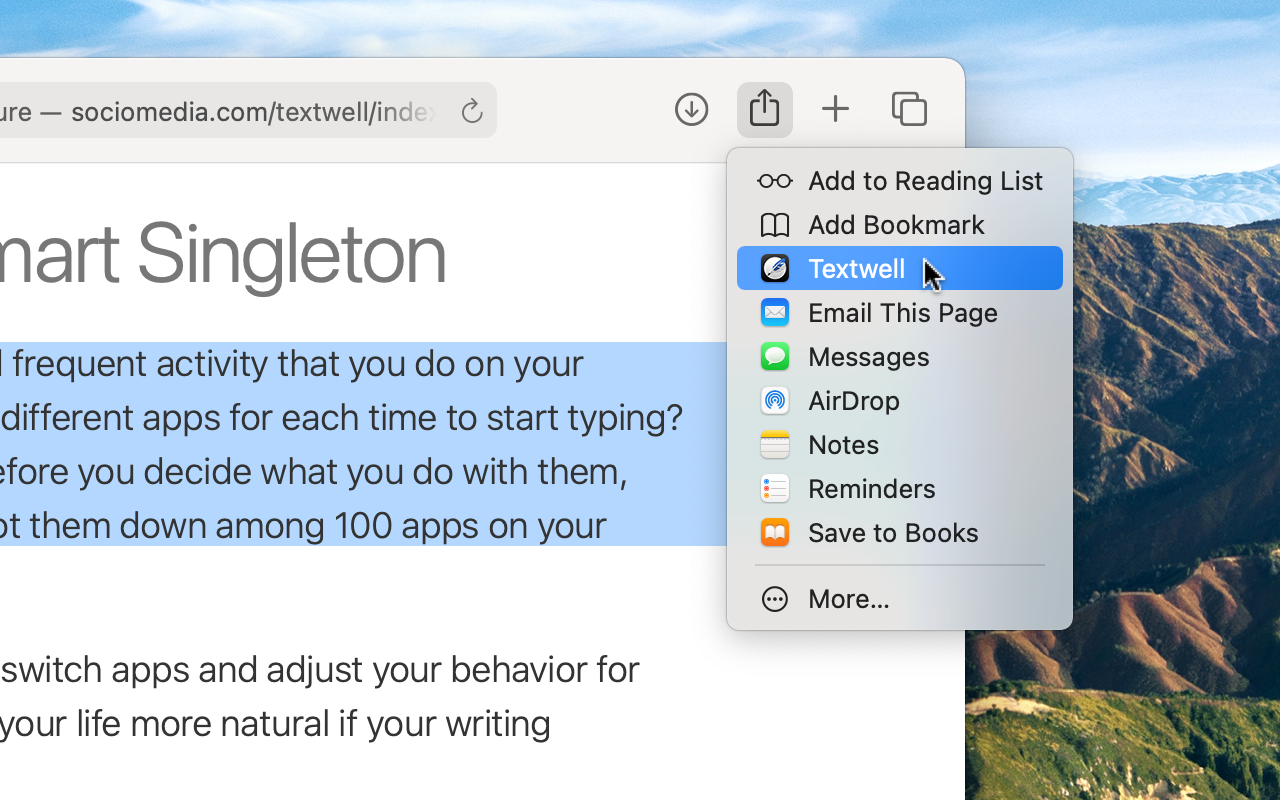Click the text "different apps for each time to start typing?"
The image size is (1280, 800).
pyautogui.click(x=342, y=418)
